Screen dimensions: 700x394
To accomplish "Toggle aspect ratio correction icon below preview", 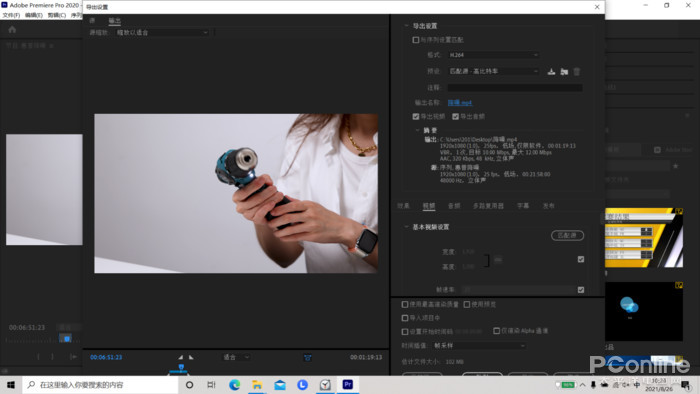I will (x=308, y=357).
